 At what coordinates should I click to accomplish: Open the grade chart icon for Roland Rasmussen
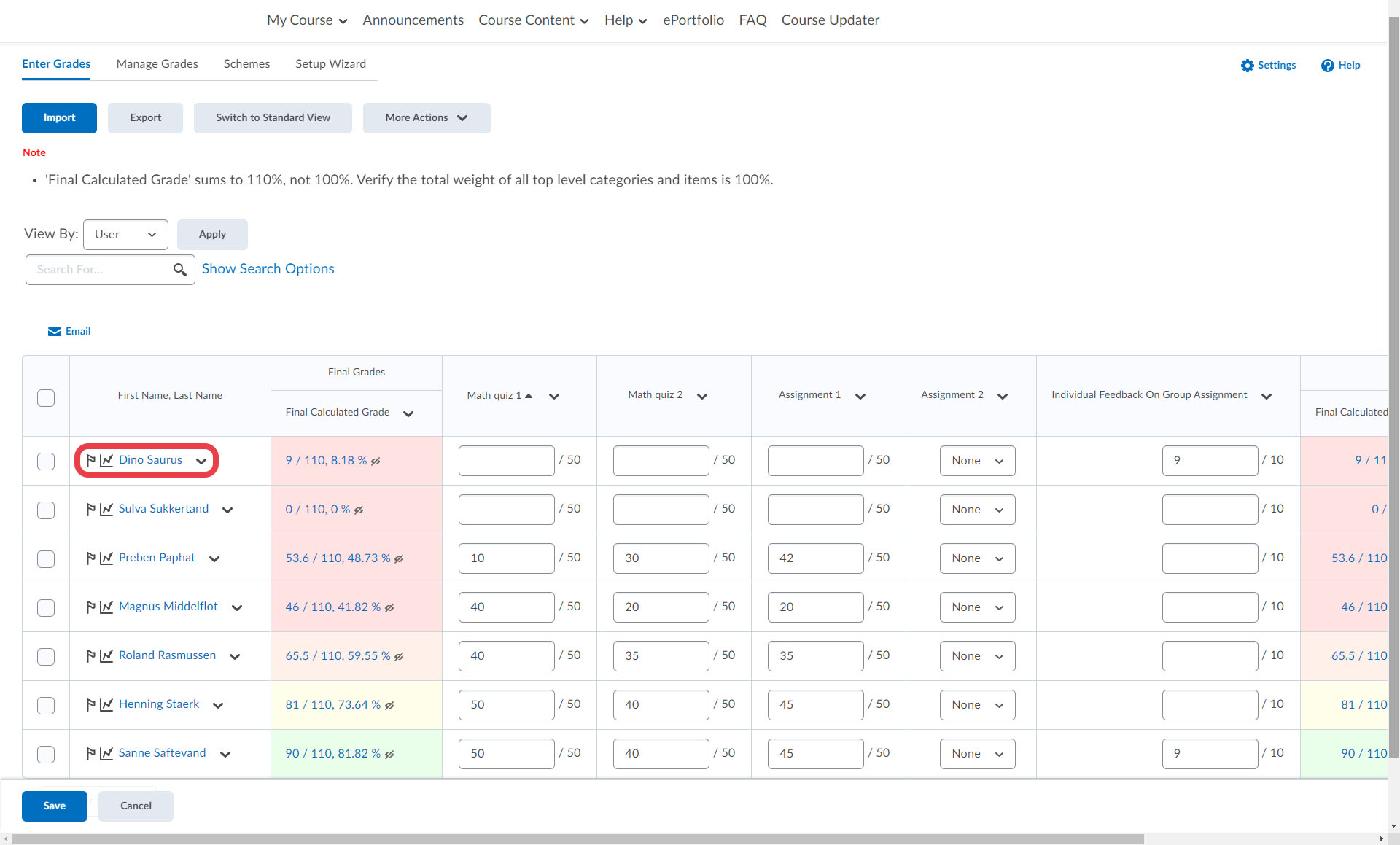(106, 655)
